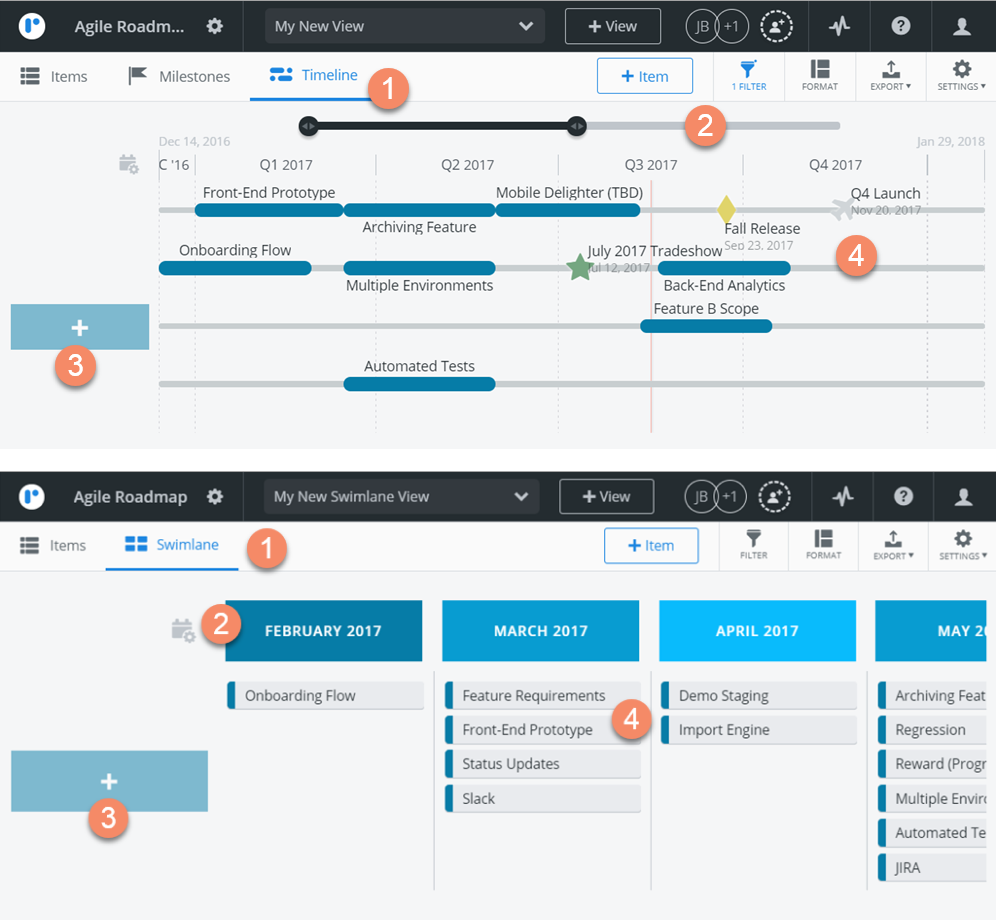Click the add collaborator icon beside JB
Screen dimensions: 996x920
click(x=777, y=27)
